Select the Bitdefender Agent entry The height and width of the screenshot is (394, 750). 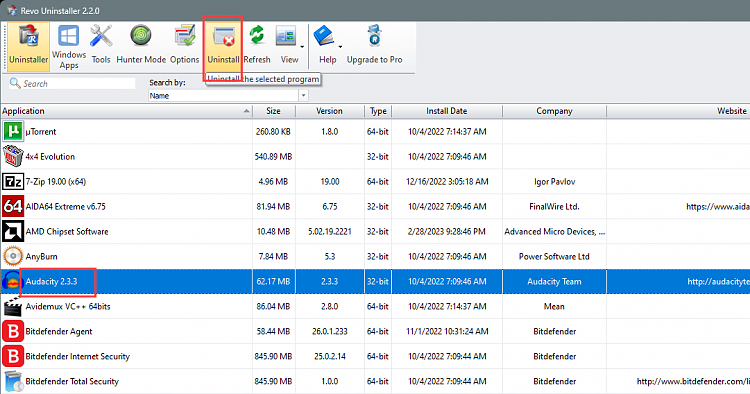point(59,331)
